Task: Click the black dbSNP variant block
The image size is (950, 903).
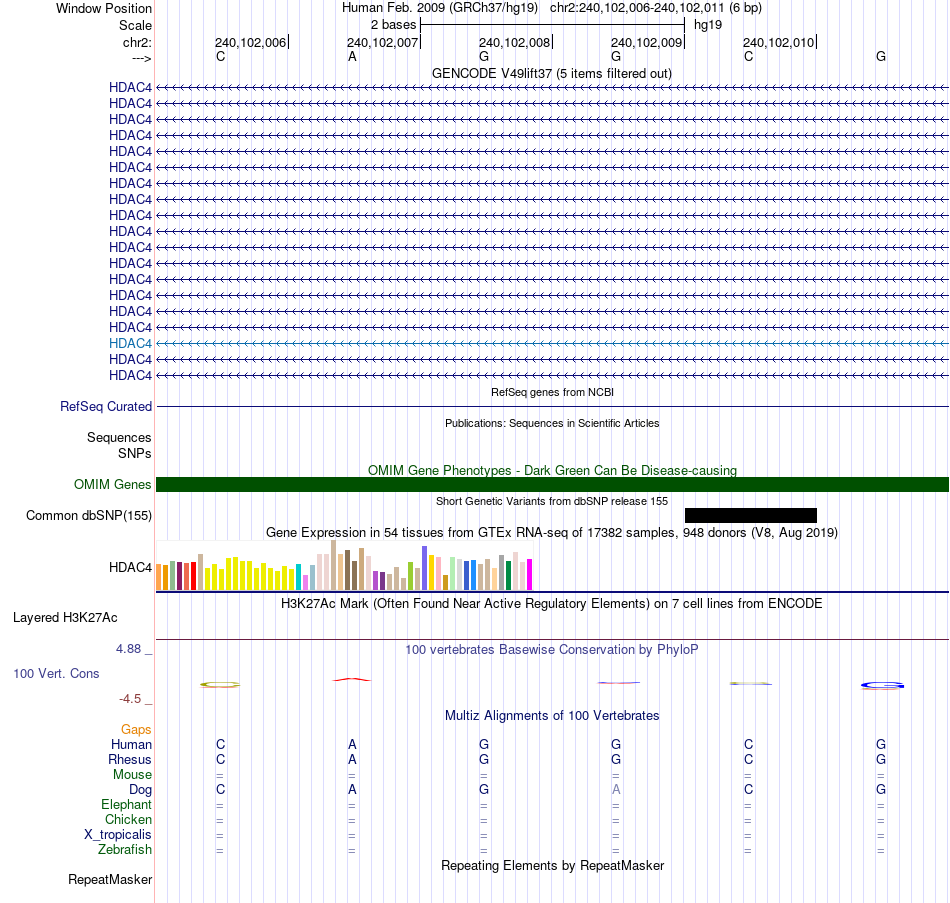Action: (x=751, y=516)
